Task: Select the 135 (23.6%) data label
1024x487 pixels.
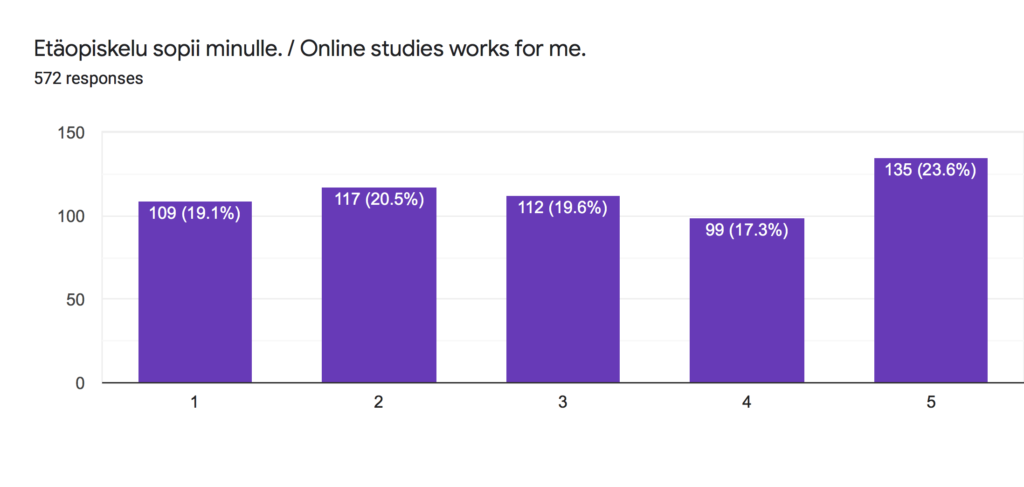Action: point(931,170)
